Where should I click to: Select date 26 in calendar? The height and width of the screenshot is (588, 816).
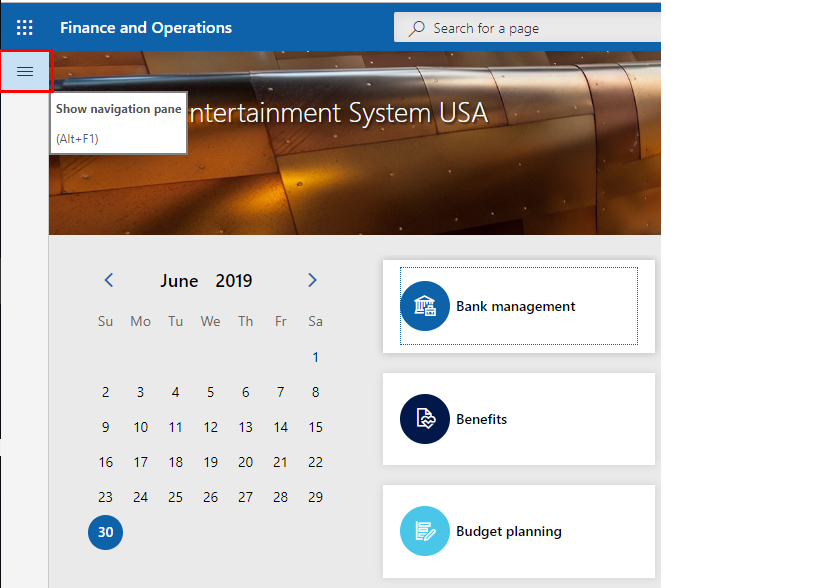point(210,497)
